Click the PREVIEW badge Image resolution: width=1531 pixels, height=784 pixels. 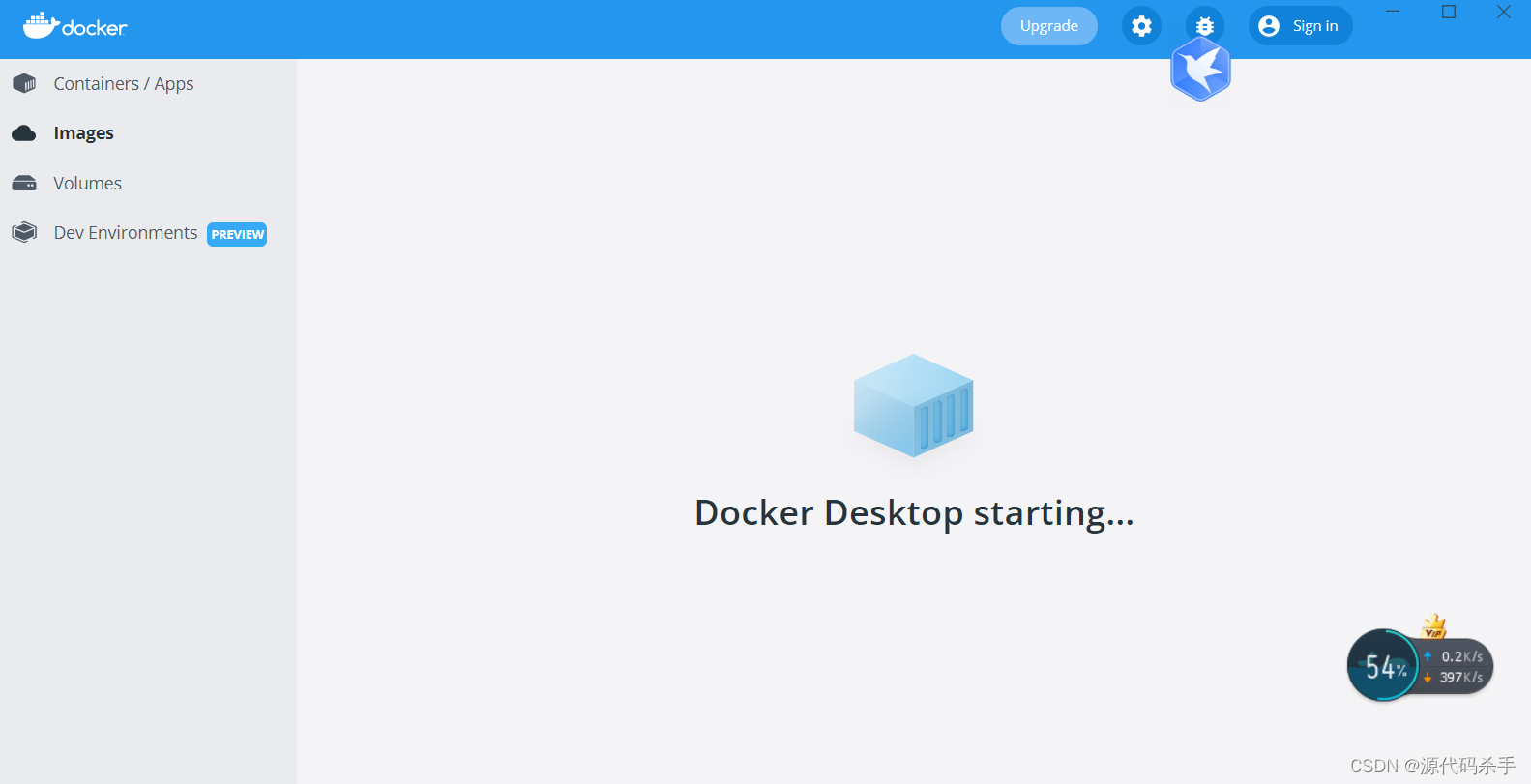[237, 234]
